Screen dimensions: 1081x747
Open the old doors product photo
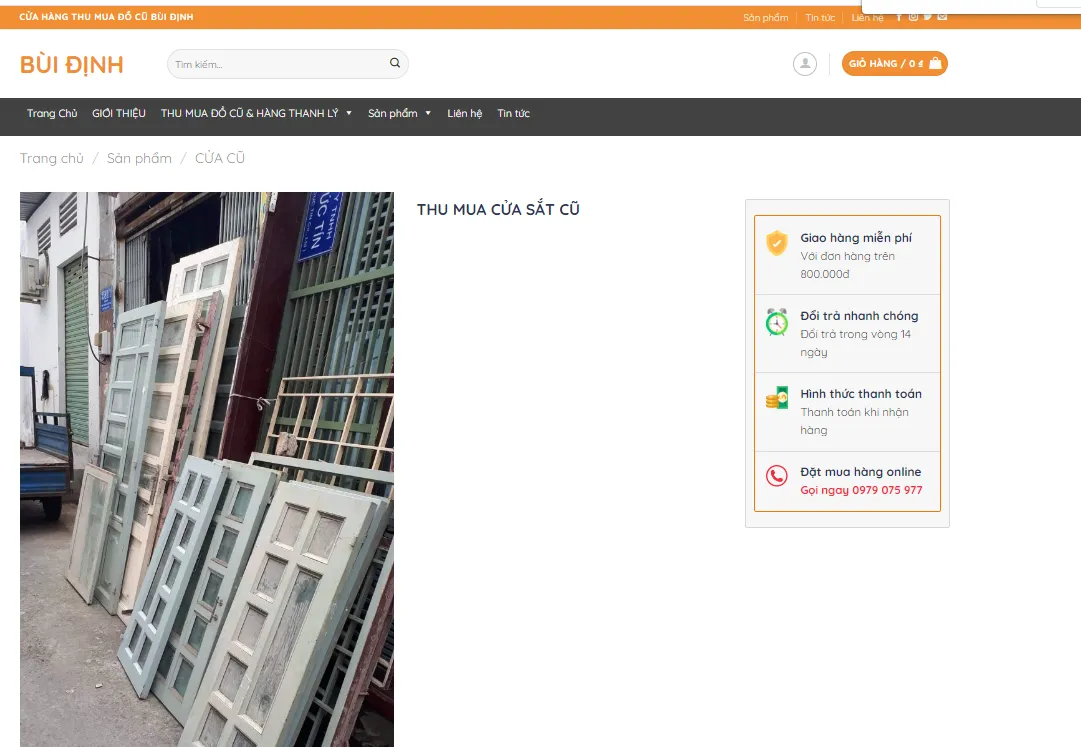click(207, 469)
